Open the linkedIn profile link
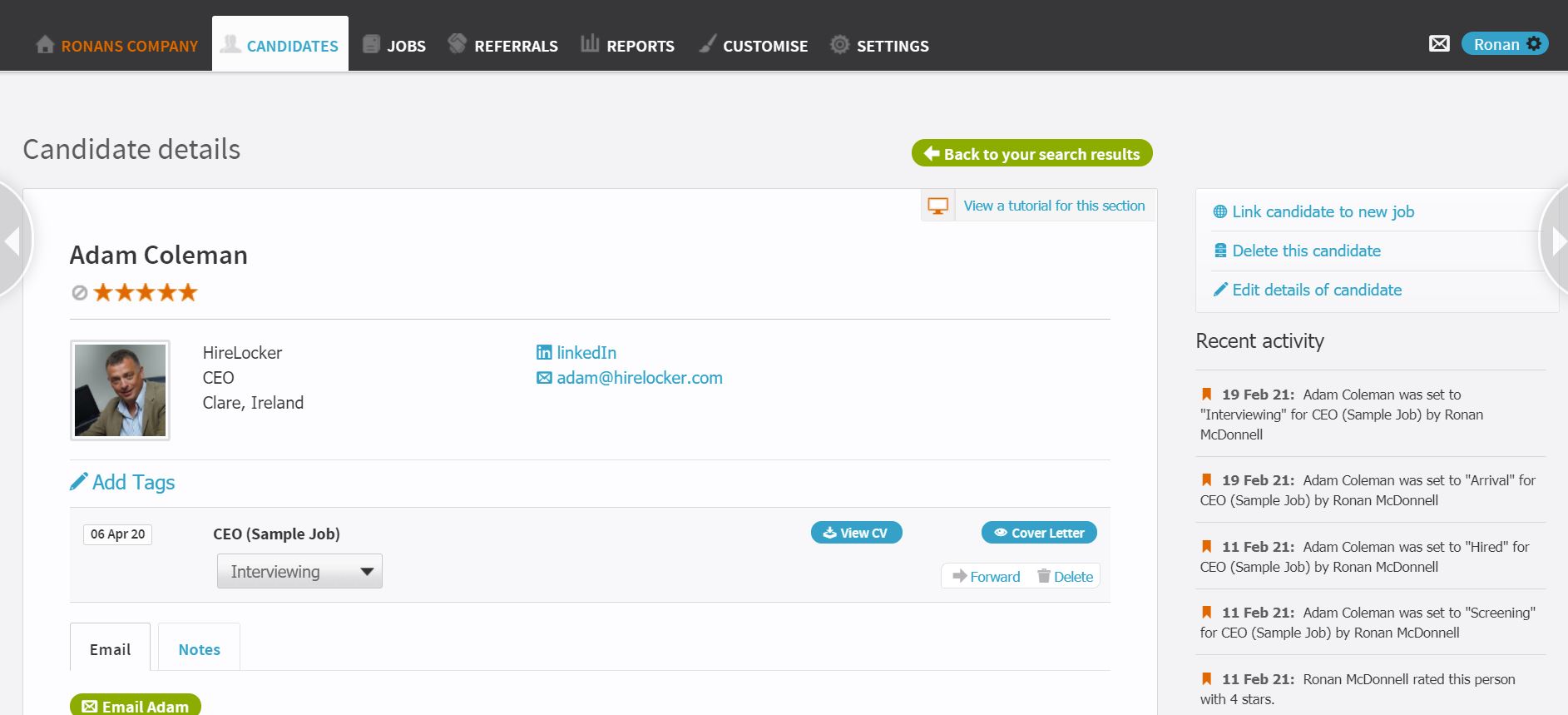 coord(576,353)
